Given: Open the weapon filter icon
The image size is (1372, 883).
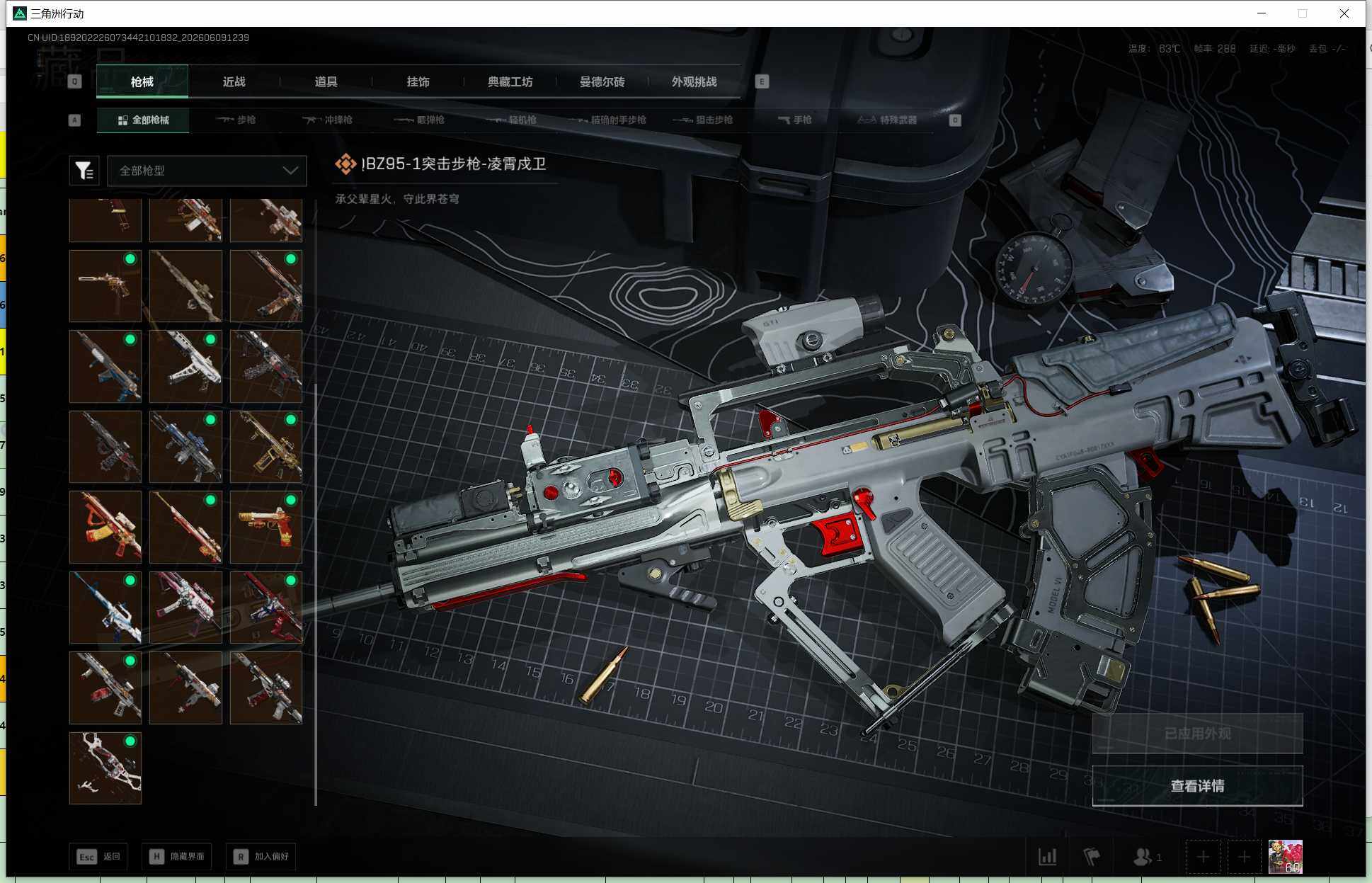Looking at the screenshot, I should (x=84, y=171).
